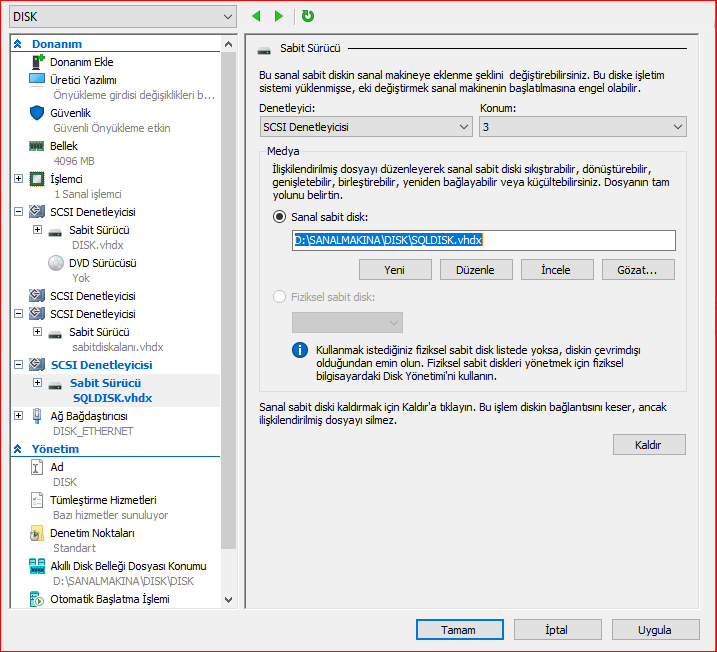Select the Ağ Bağdaştırıcısı network icon
717x652 pixels.
(x=37, y=416)
